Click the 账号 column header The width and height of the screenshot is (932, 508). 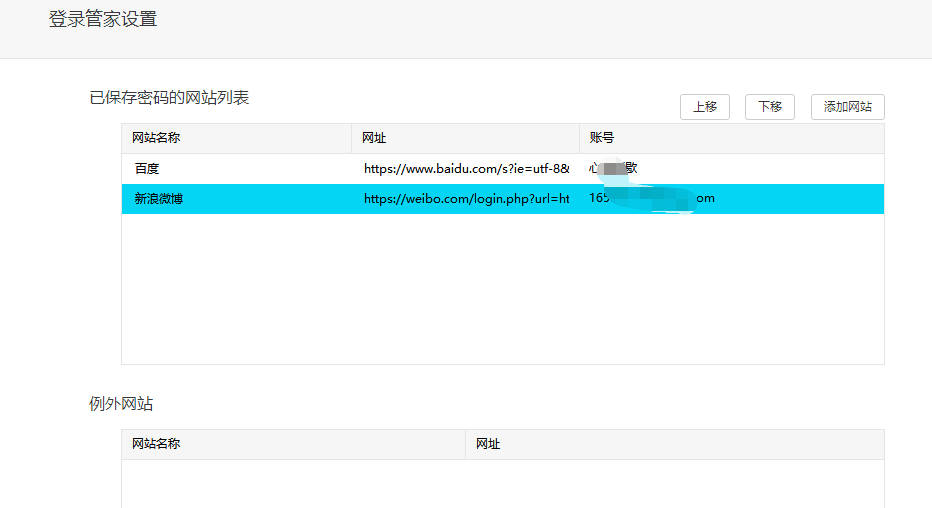[601, 138]
